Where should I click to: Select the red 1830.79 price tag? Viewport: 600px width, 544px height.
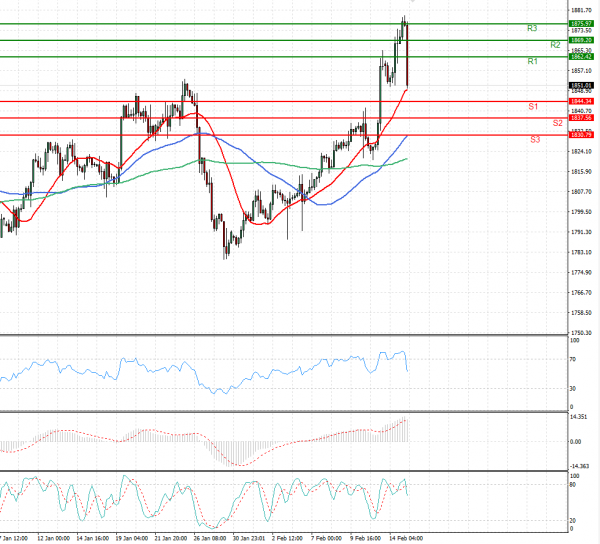pos(581,135)
